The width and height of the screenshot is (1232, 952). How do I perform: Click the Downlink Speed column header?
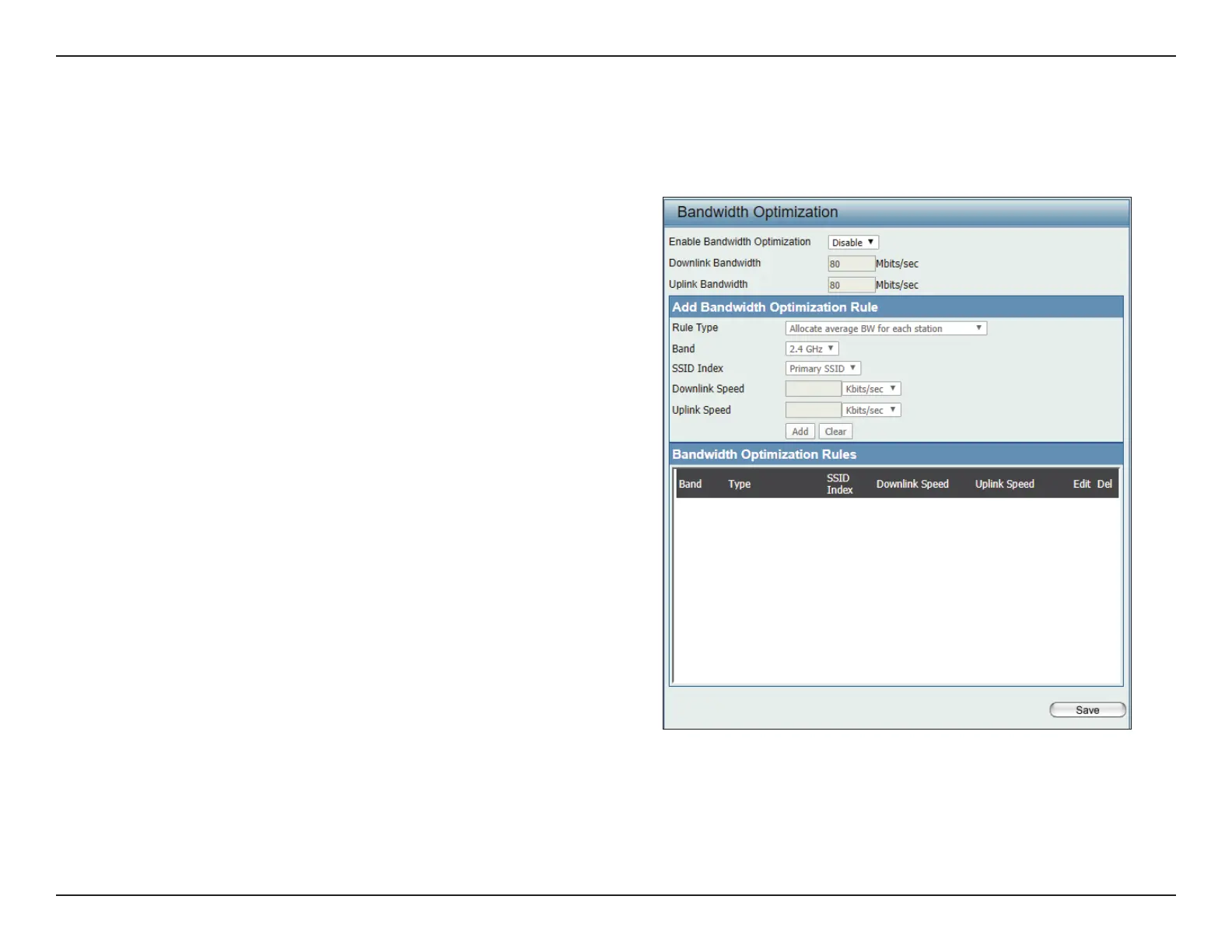(912, 484)
